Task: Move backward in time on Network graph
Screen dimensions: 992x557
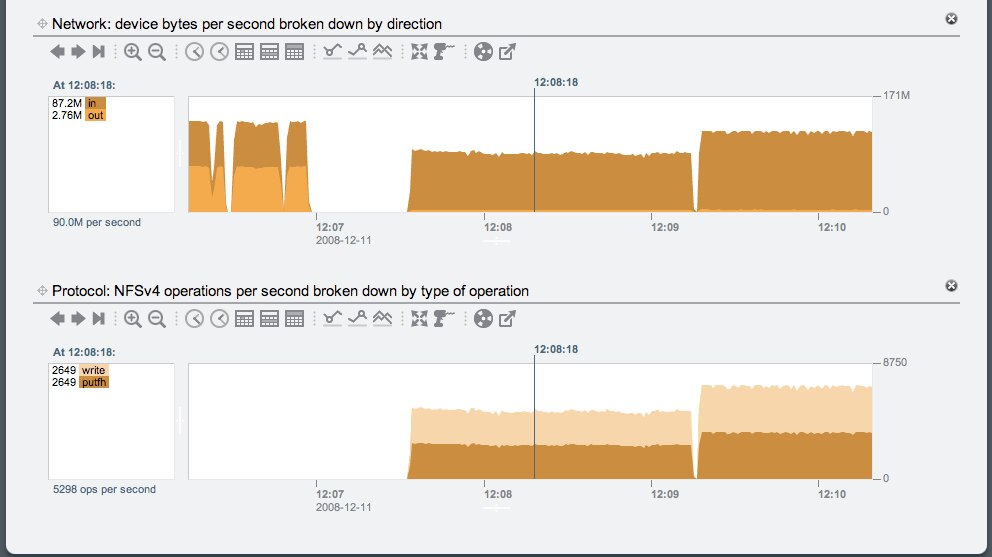Action: [x=58, y=52]
